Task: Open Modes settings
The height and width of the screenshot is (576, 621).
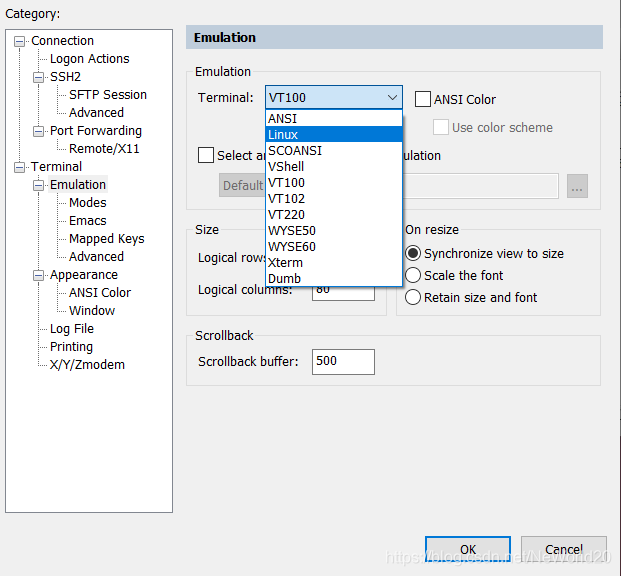Action: (x=88, y=203)
